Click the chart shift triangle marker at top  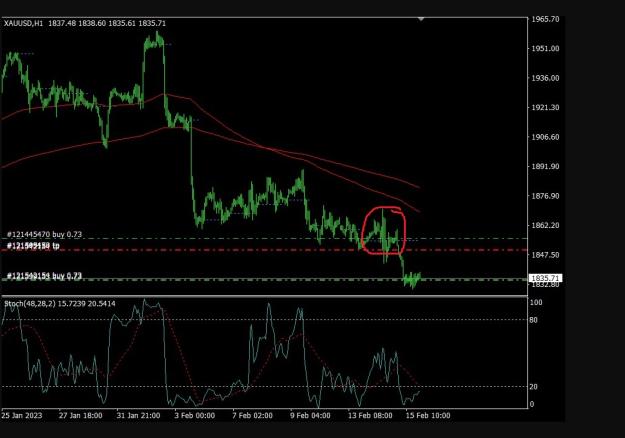tap(421, 19)
